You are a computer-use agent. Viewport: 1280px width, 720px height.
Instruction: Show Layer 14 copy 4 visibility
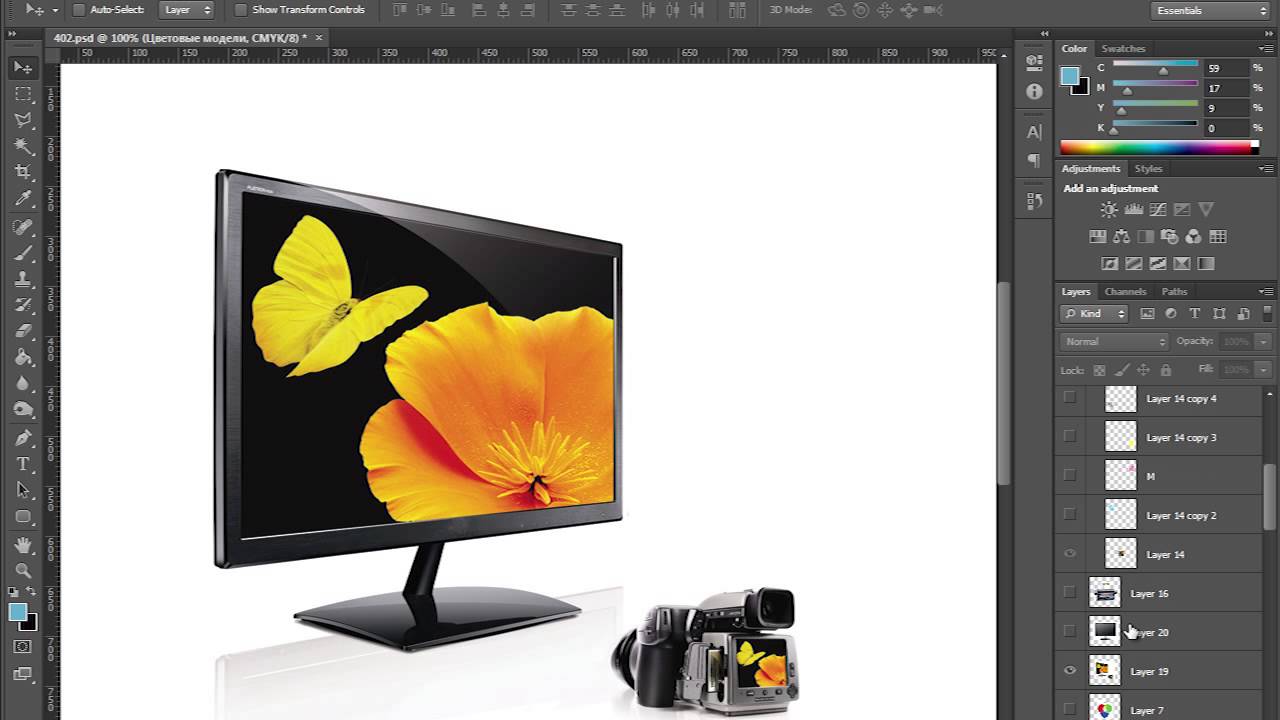pos(1070,398)
